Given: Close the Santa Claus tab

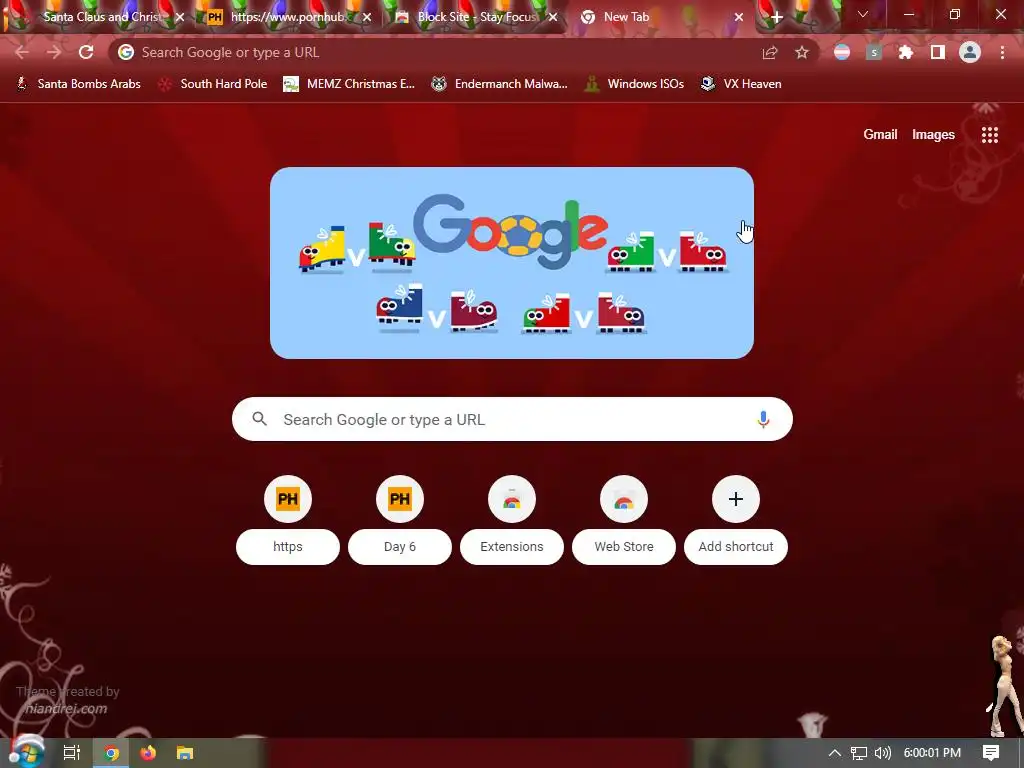Looking at the screenshot, I should (x=180, y=17).
